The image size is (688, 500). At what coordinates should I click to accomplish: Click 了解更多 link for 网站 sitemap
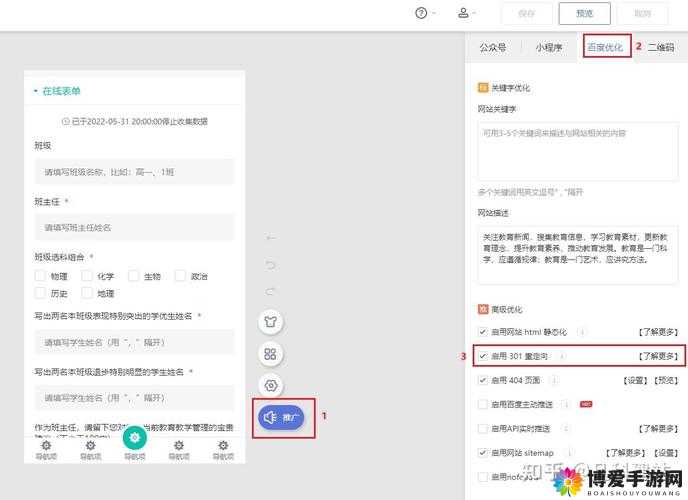(x=625, y=453)
